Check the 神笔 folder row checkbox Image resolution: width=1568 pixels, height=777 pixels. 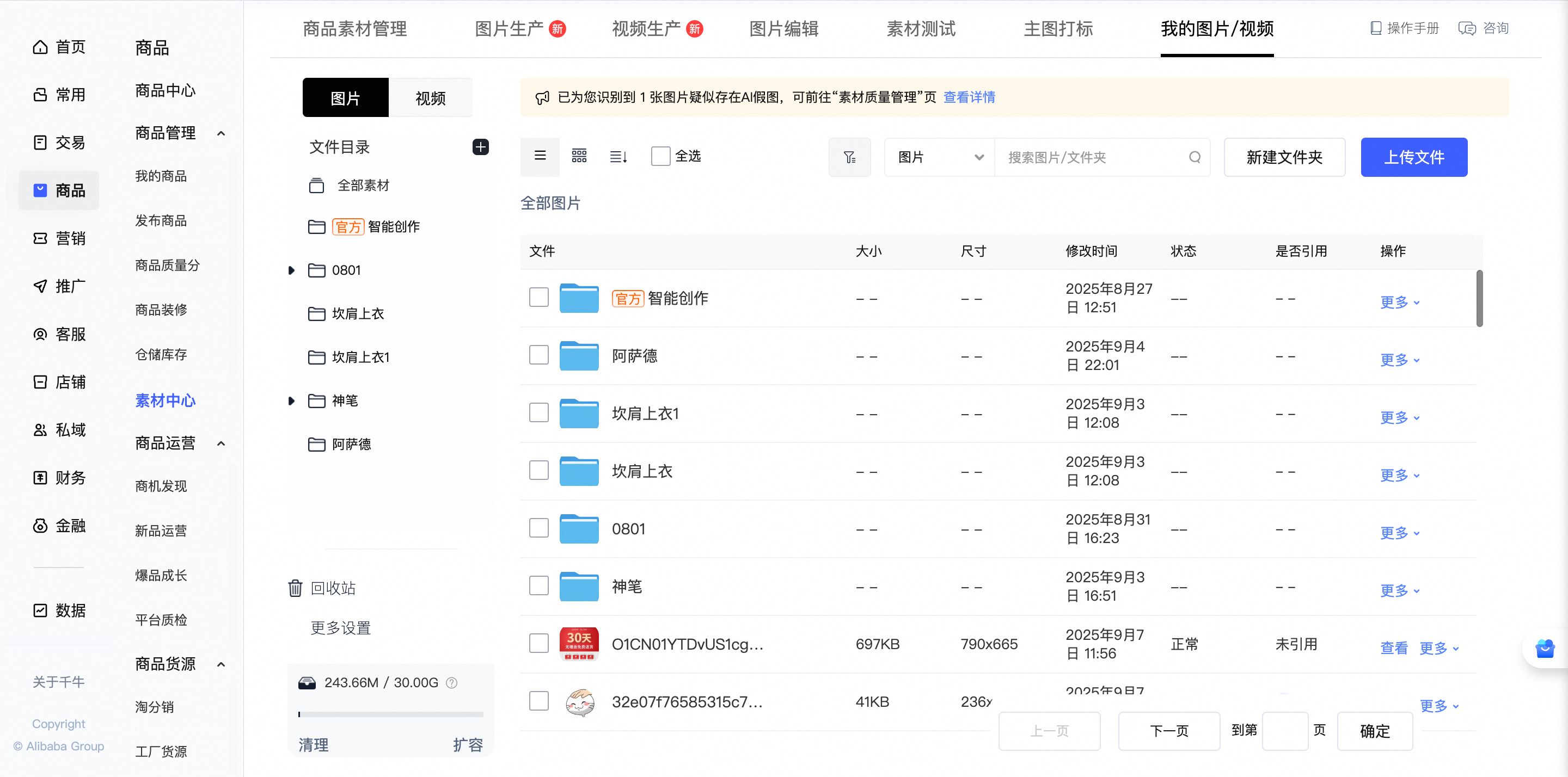[538, 585]
